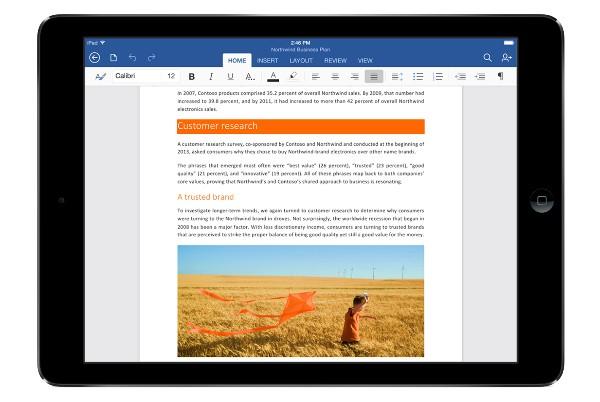Show paragraph marks
The height and width of the screenshot is (402, 600).
501,76
